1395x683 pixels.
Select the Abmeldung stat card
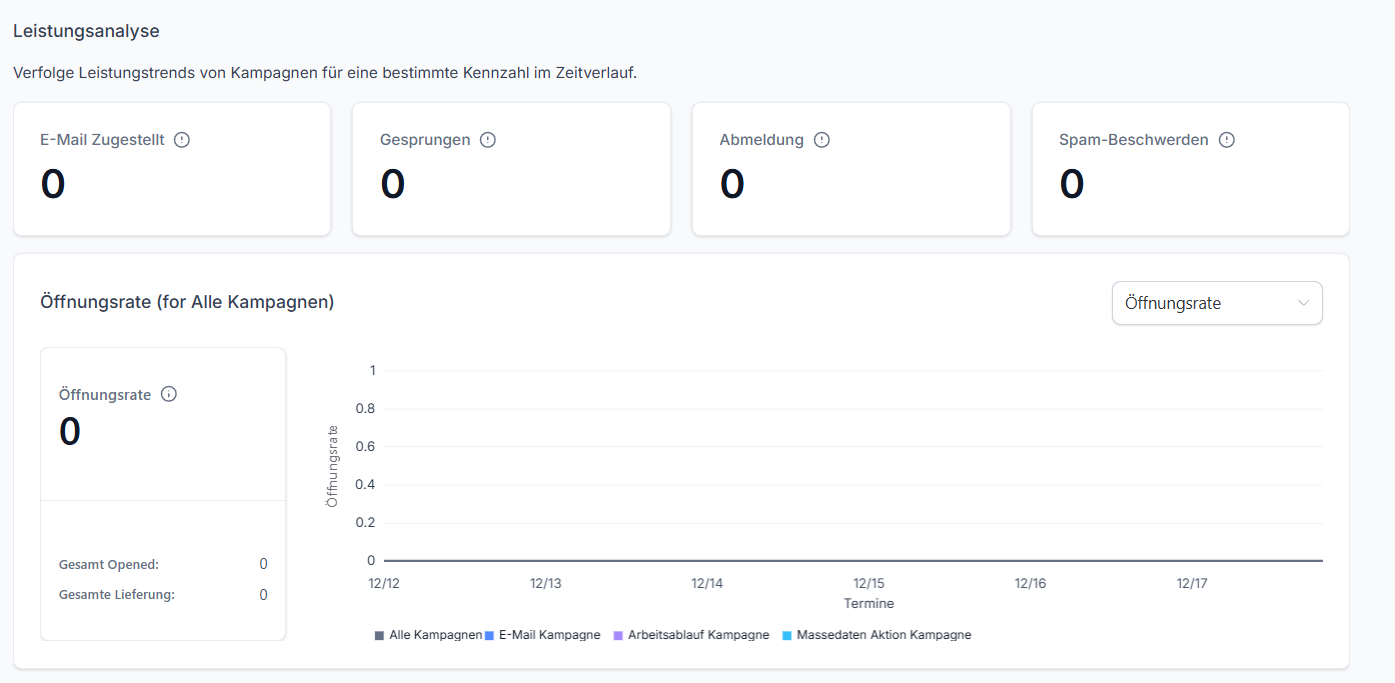851,169
